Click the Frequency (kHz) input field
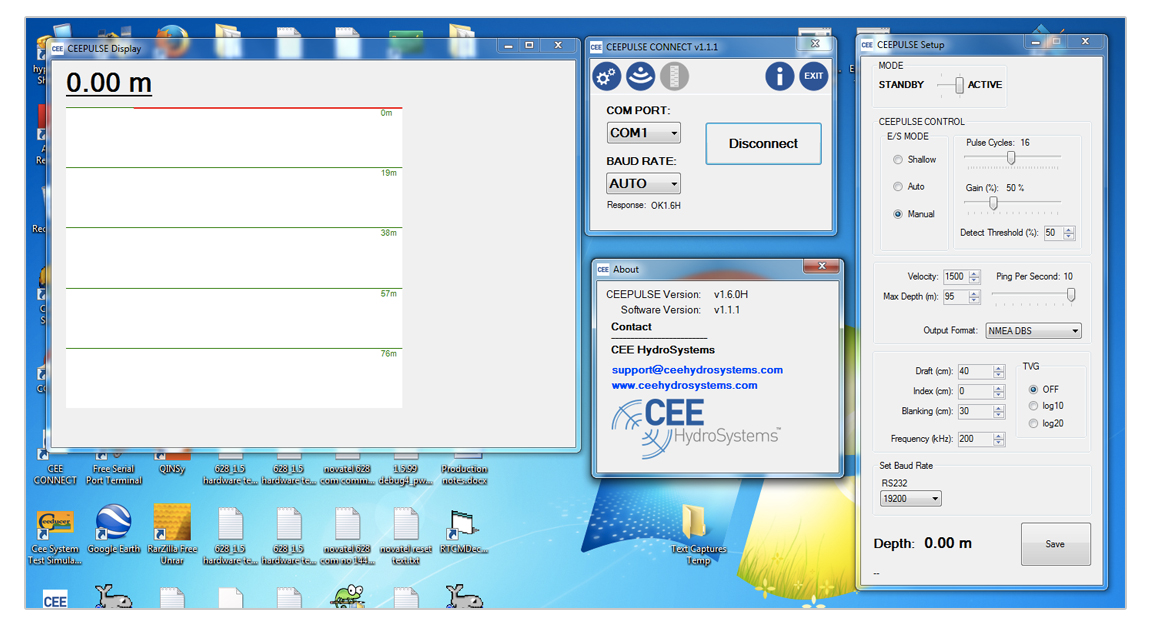Image resolution: width=1150 pixels, height=622 pixels. 975,439
